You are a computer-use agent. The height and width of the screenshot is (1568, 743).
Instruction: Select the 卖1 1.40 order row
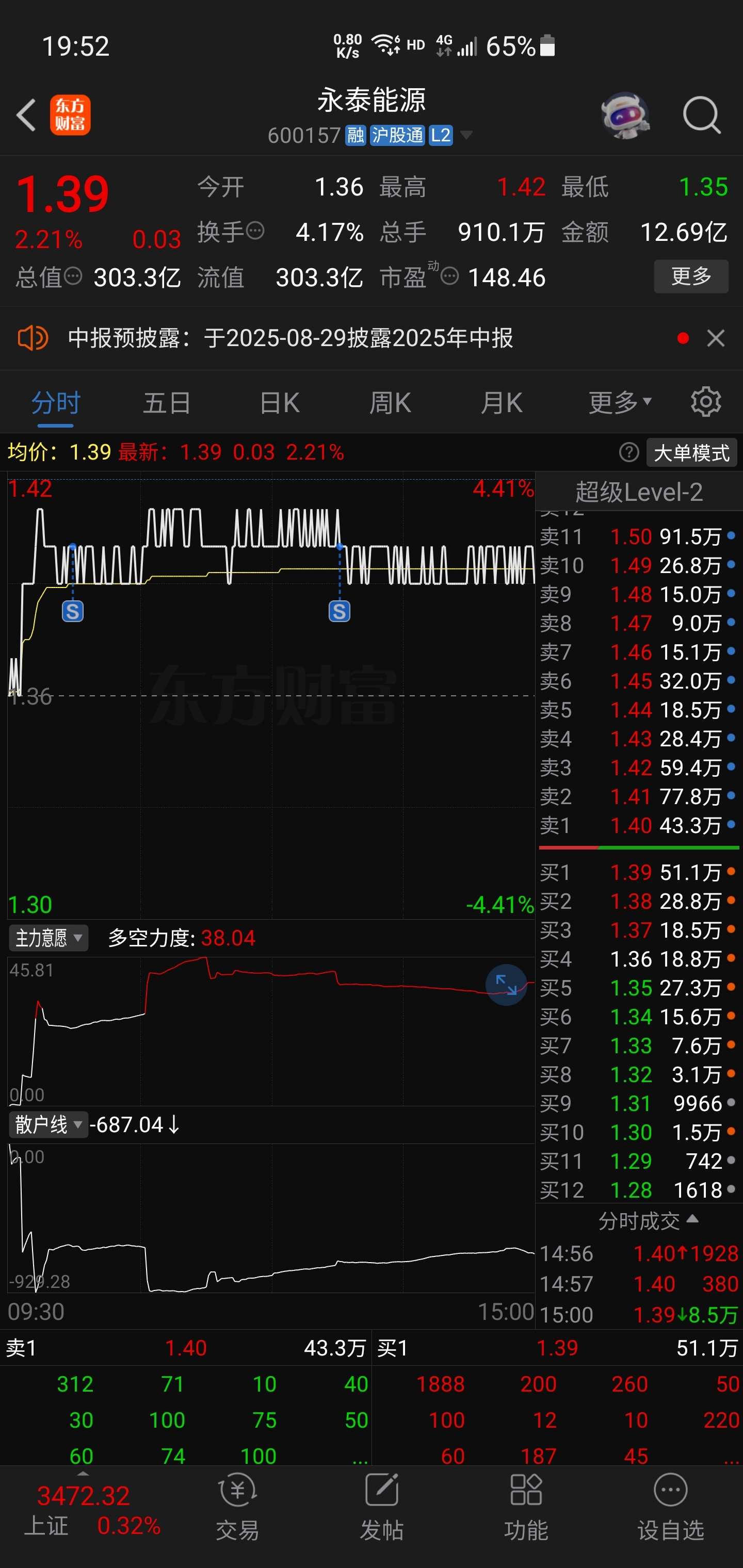point(638,825)
